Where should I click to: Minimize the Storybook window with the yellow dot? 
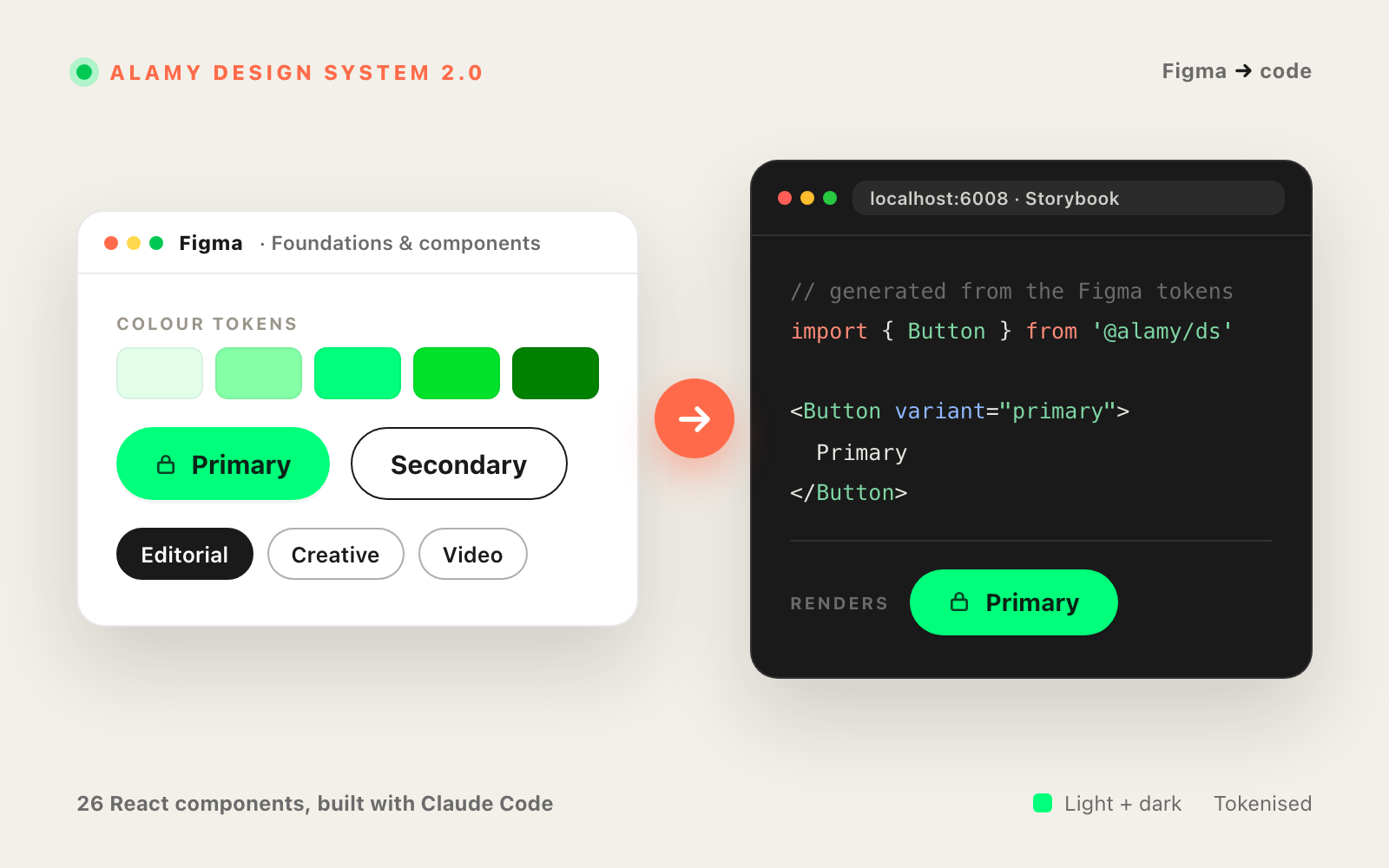807,198
